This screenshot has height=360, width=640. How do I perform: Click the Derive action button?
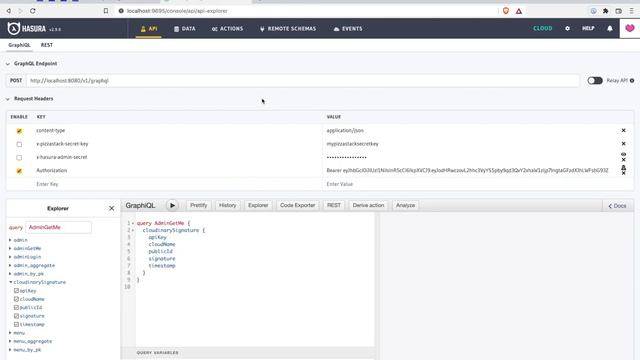(368, 205)
